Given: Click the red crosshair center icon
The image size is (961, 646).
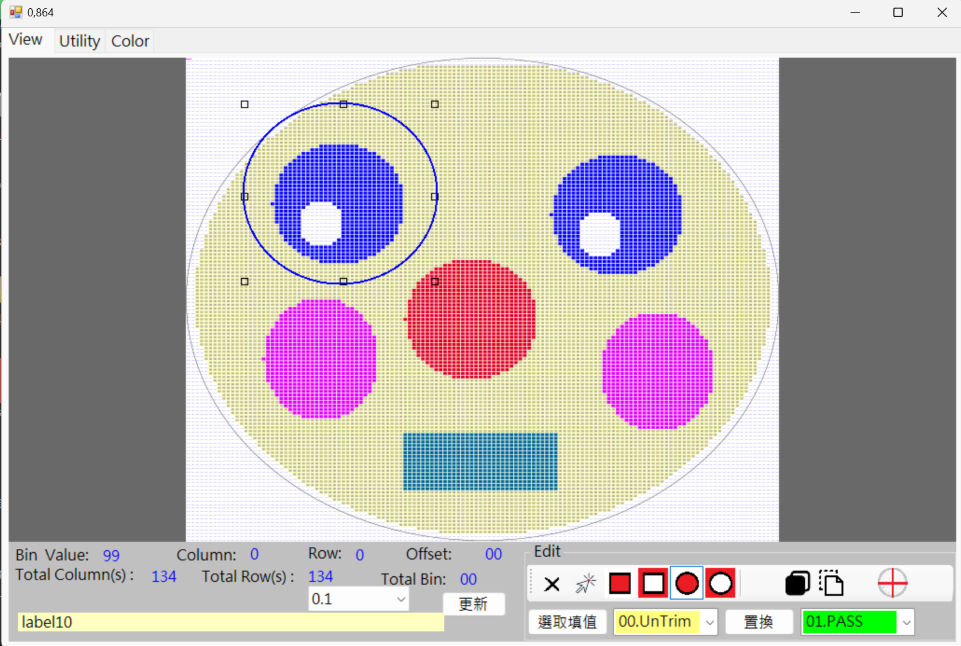Looking at the screenshot, I should pyautogui.click(x=892, y=583).
